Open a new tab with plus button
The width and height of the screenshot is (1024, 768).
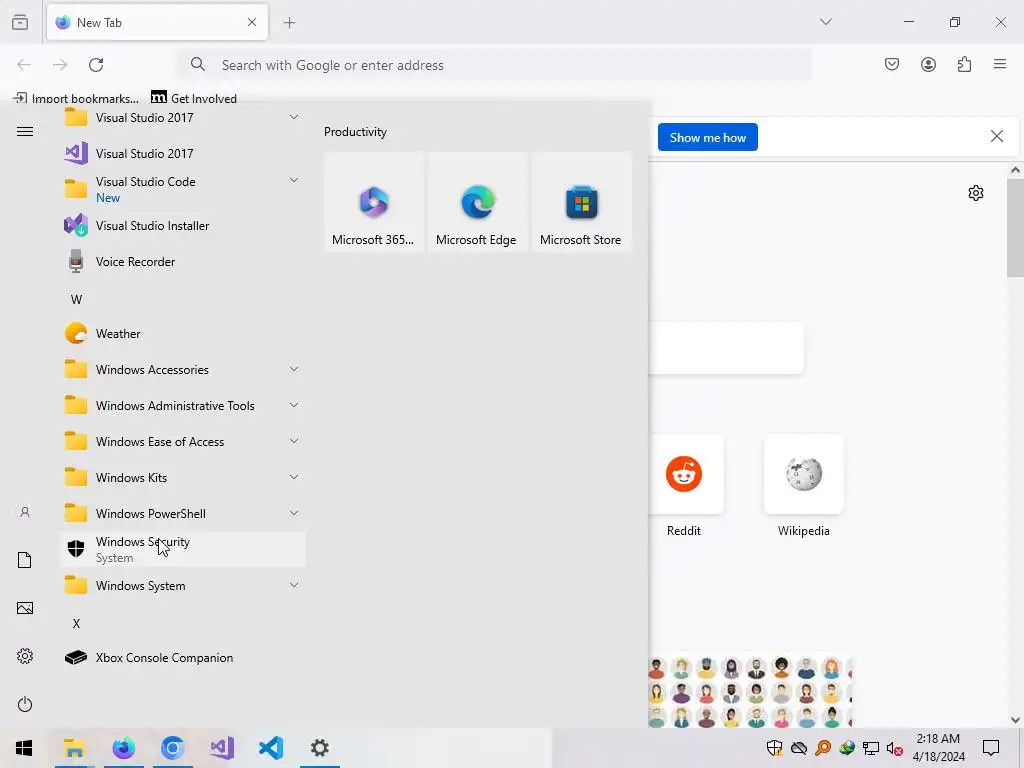pos(289,23)
